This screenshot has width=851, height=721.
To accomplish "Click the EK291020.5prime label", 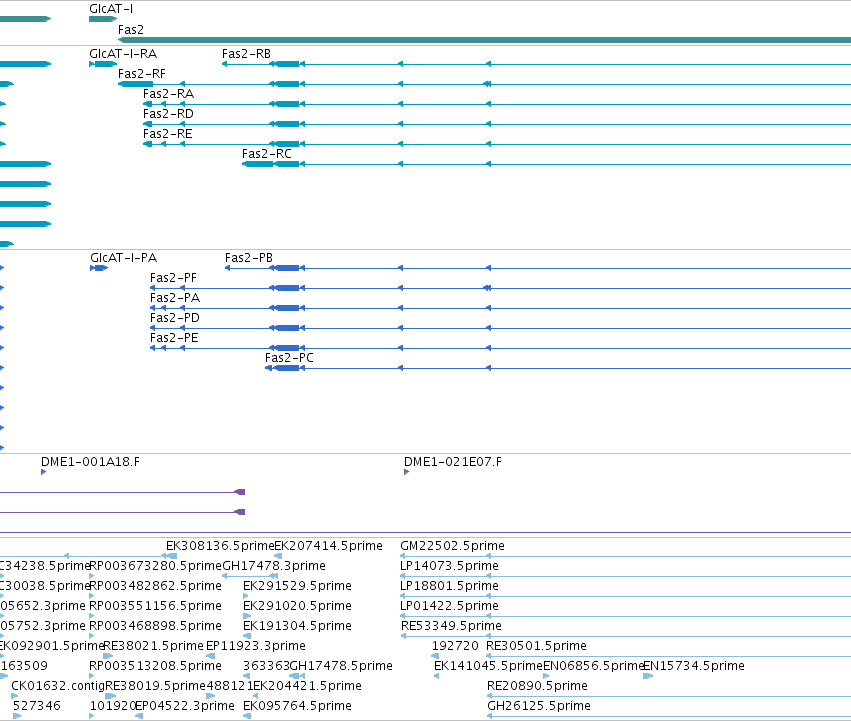I will point(297,606).
